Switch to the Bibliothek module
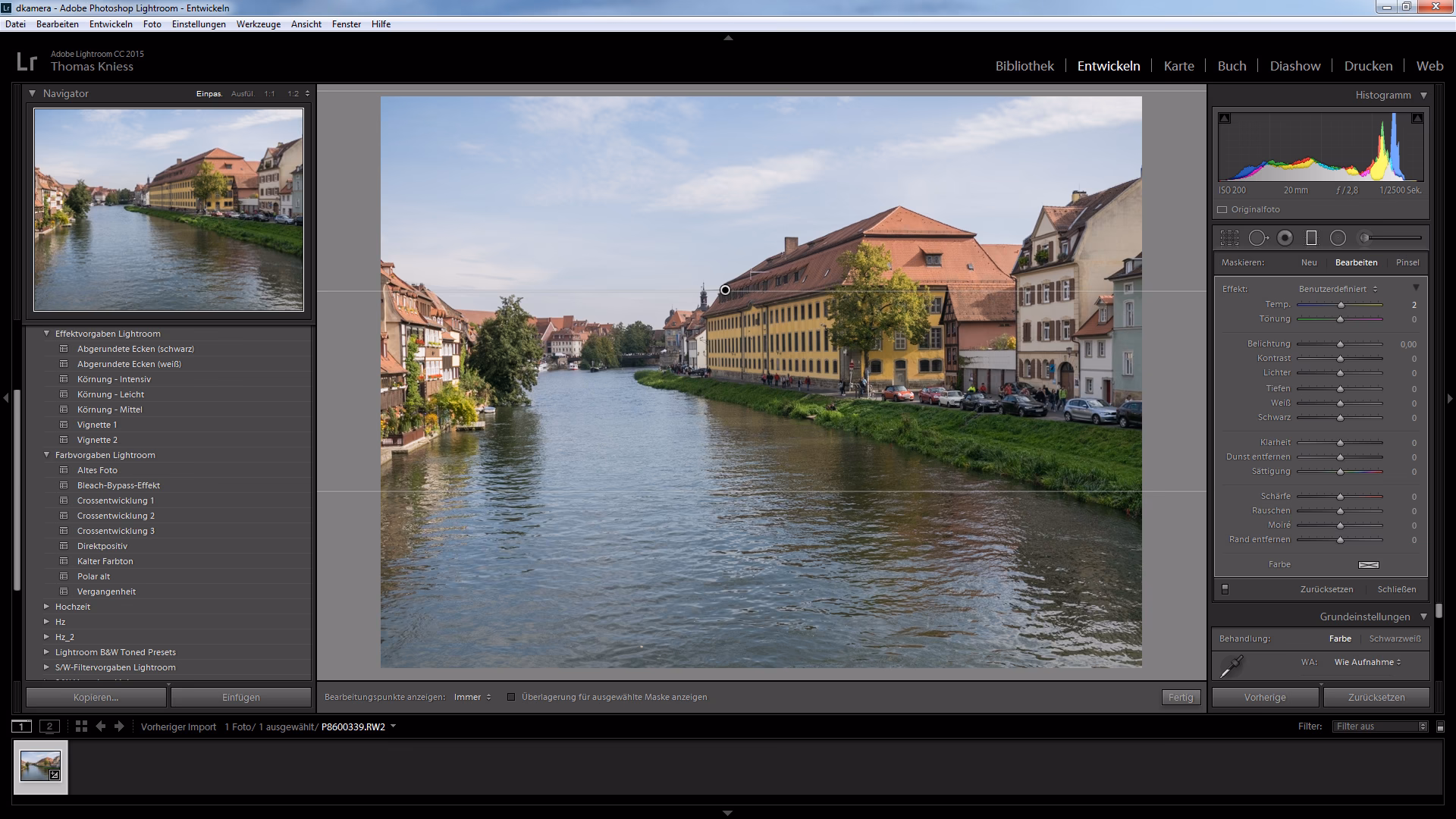Image resolution: width=1456 pixels, height=819 pixels. pos(1024,66)
